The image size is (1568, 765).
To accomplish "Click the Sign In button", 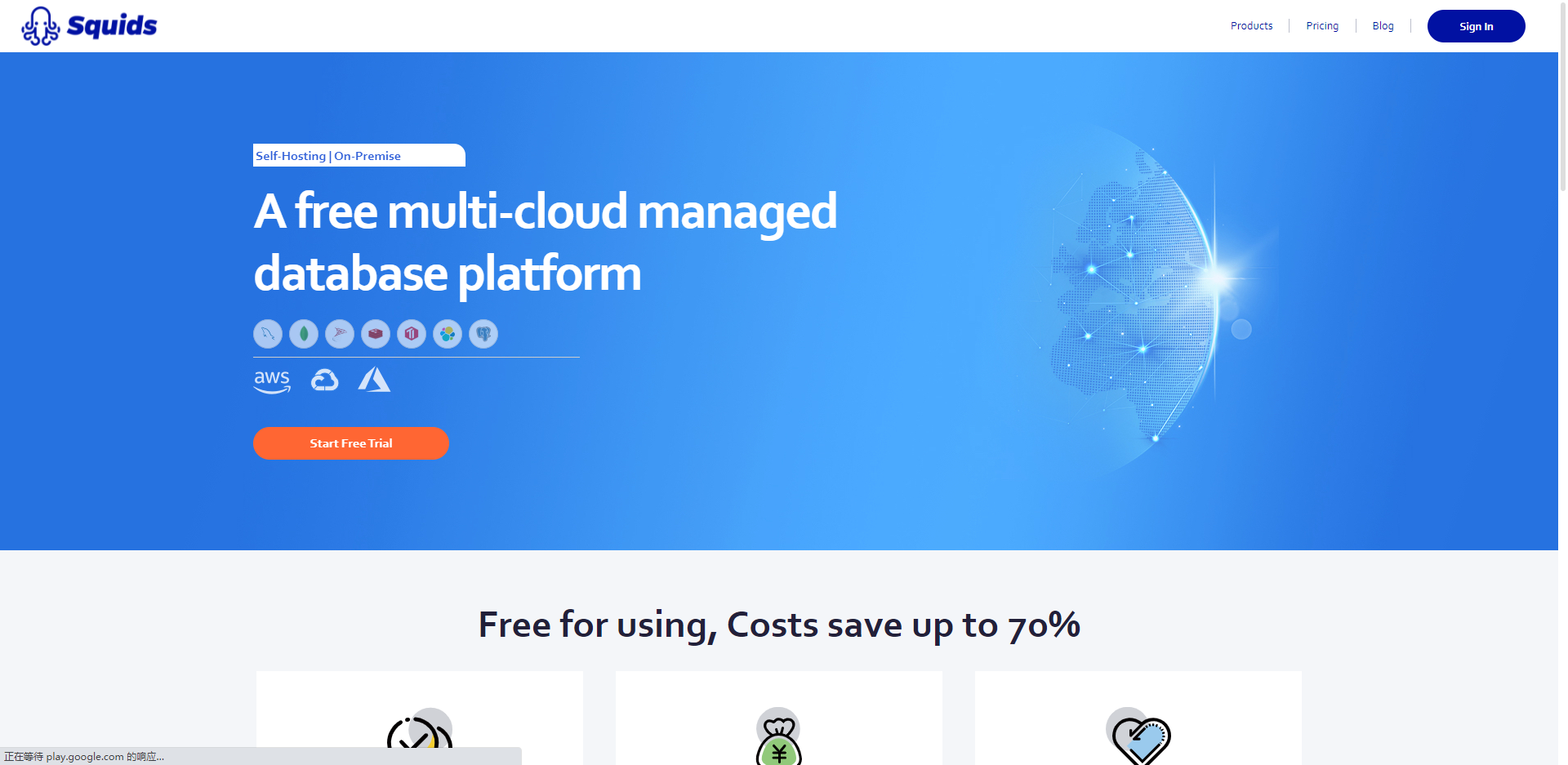I will (x=1476, y=26).
